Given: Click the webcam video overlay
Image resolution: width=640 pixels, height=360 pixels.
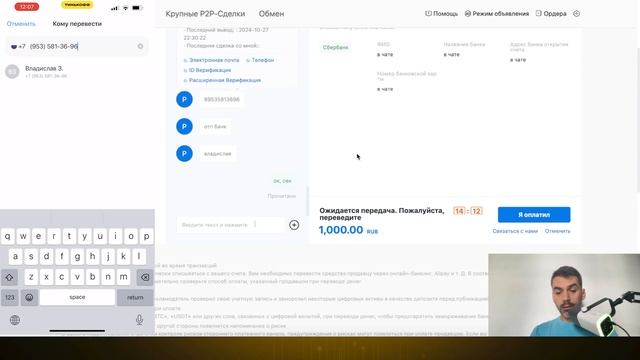Looking at the screenshot, I should coord(564,295).
